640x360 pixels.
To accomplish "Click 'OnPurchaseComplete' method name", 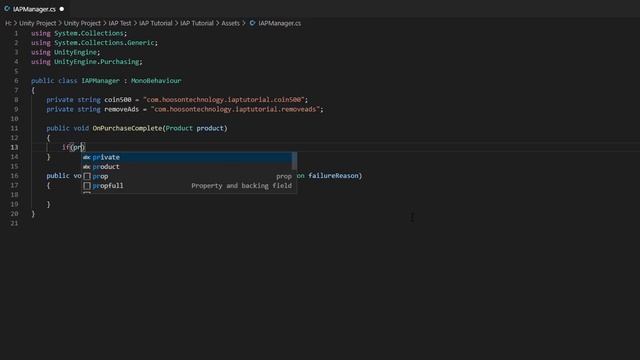I will click(x=127, y=128).
